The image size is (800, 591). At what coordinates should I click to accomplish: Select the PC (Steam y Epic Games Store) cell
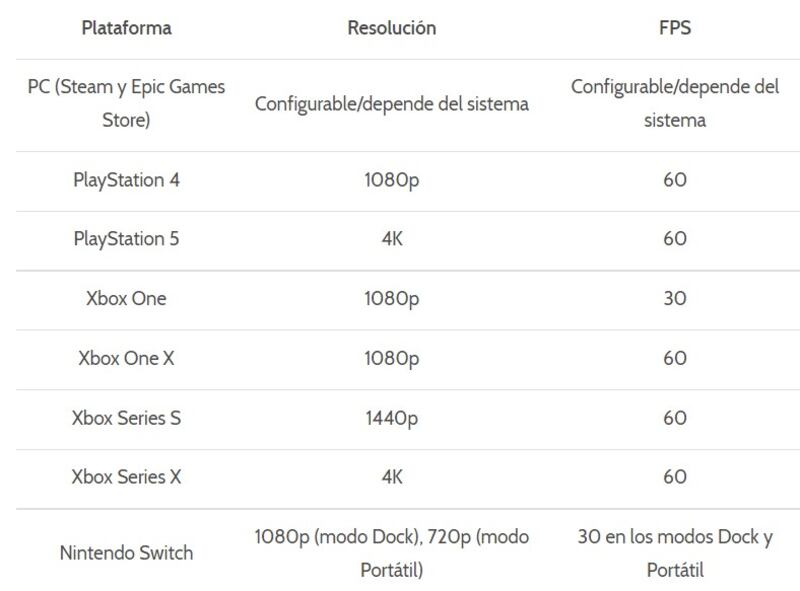126,104
